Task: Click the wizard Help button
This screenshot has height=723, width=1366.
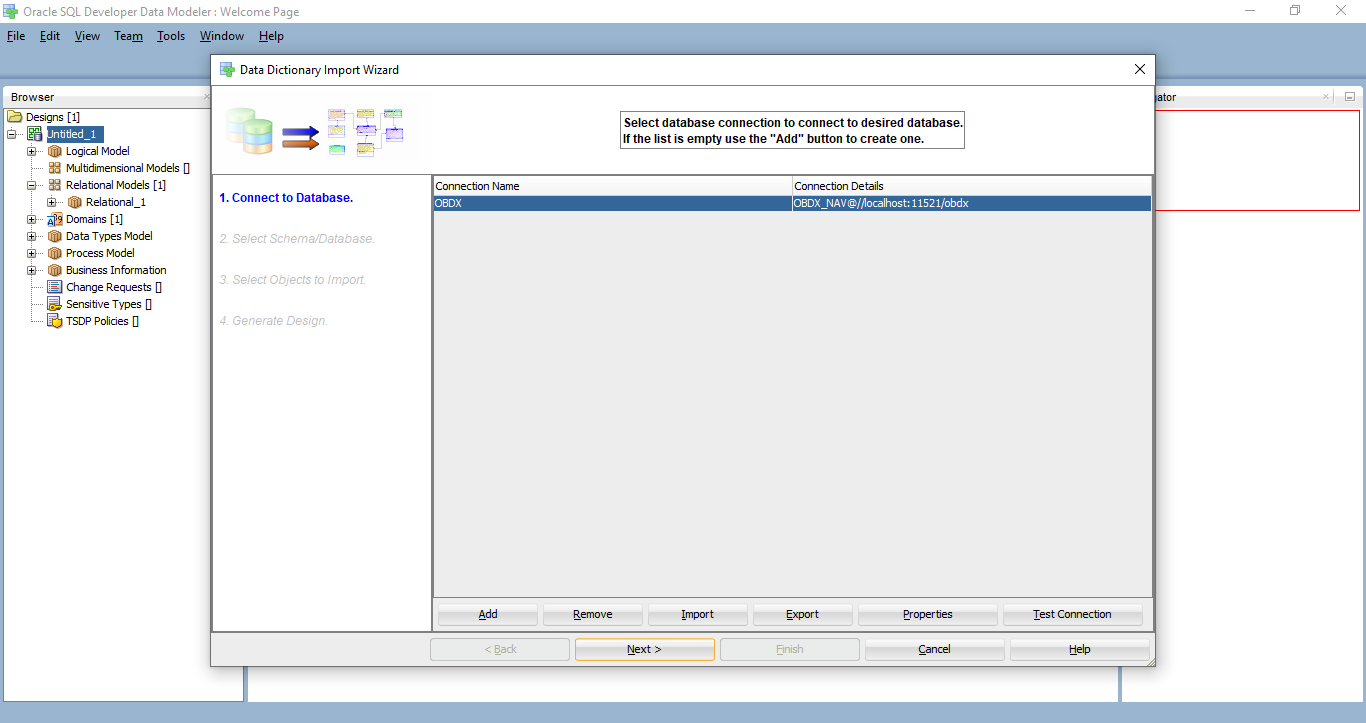Action: pyautogui.click(x=1080, y=649)
